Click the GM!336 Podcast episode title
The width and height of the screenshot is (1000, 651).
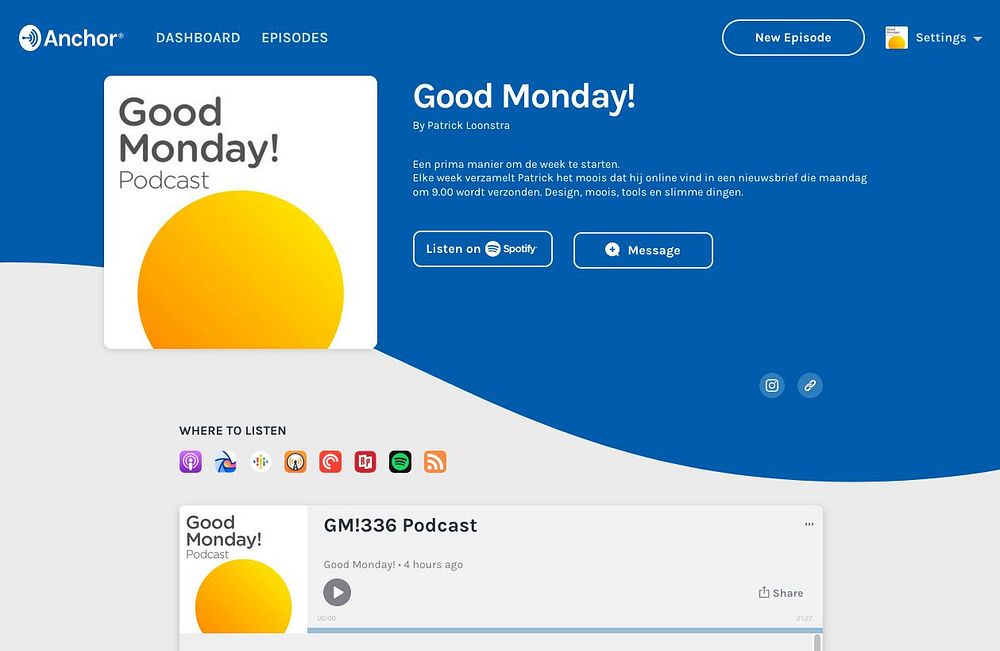point(401,525)
